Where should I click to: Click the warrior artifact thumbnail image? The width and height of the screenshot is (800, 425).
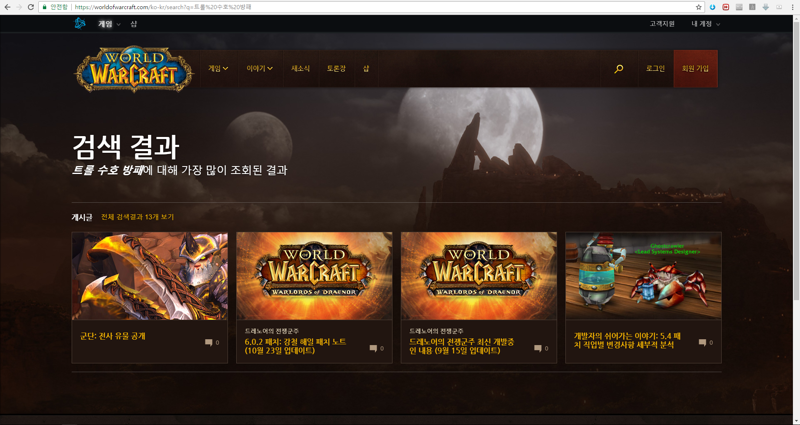pos(149,276)
